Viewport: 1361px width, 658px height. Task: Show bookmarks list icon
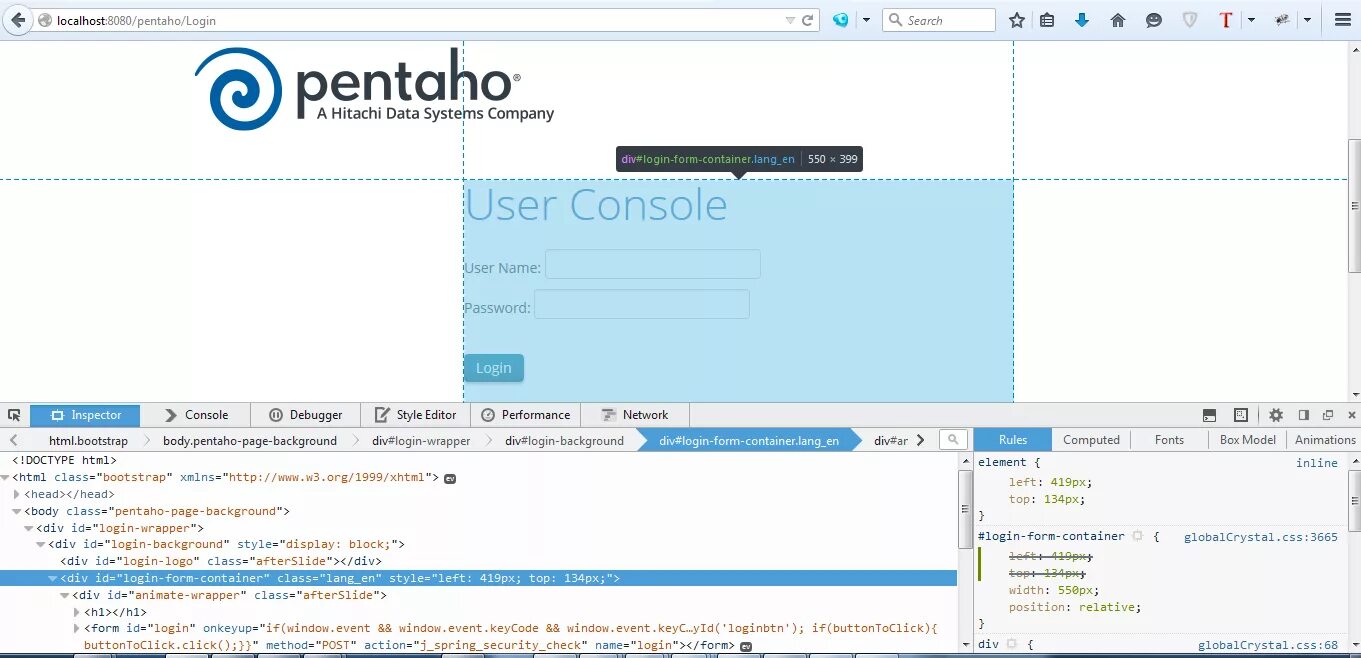1047,20
